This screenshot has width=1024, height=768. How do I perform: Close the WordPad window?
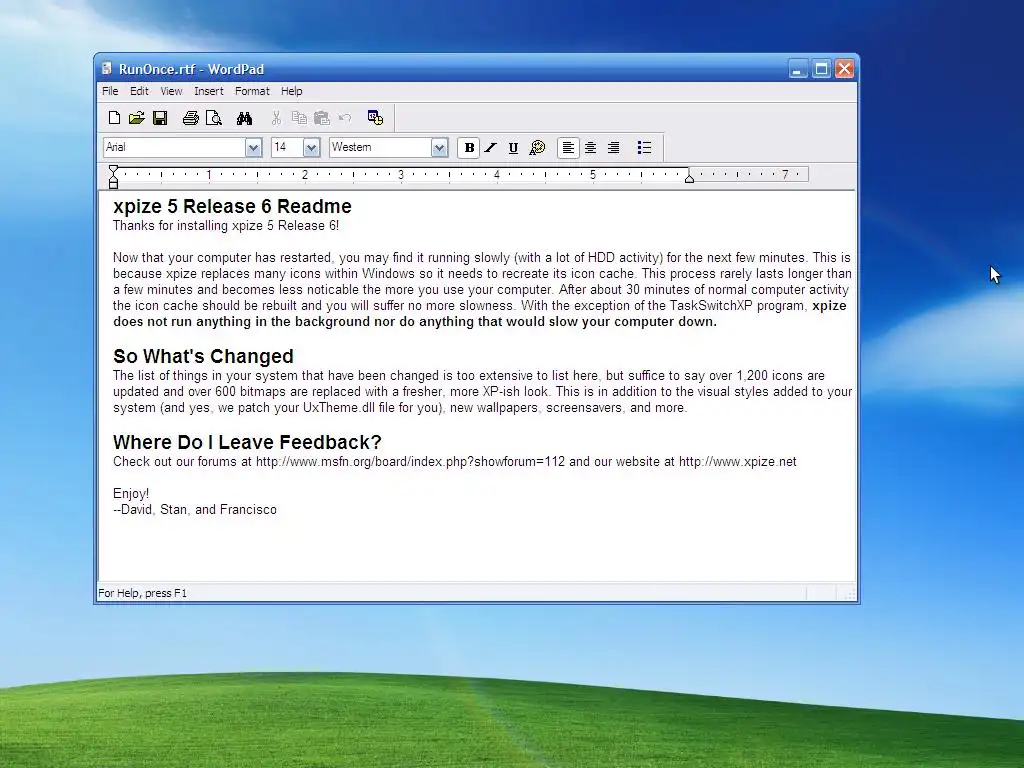pos(845,69)
